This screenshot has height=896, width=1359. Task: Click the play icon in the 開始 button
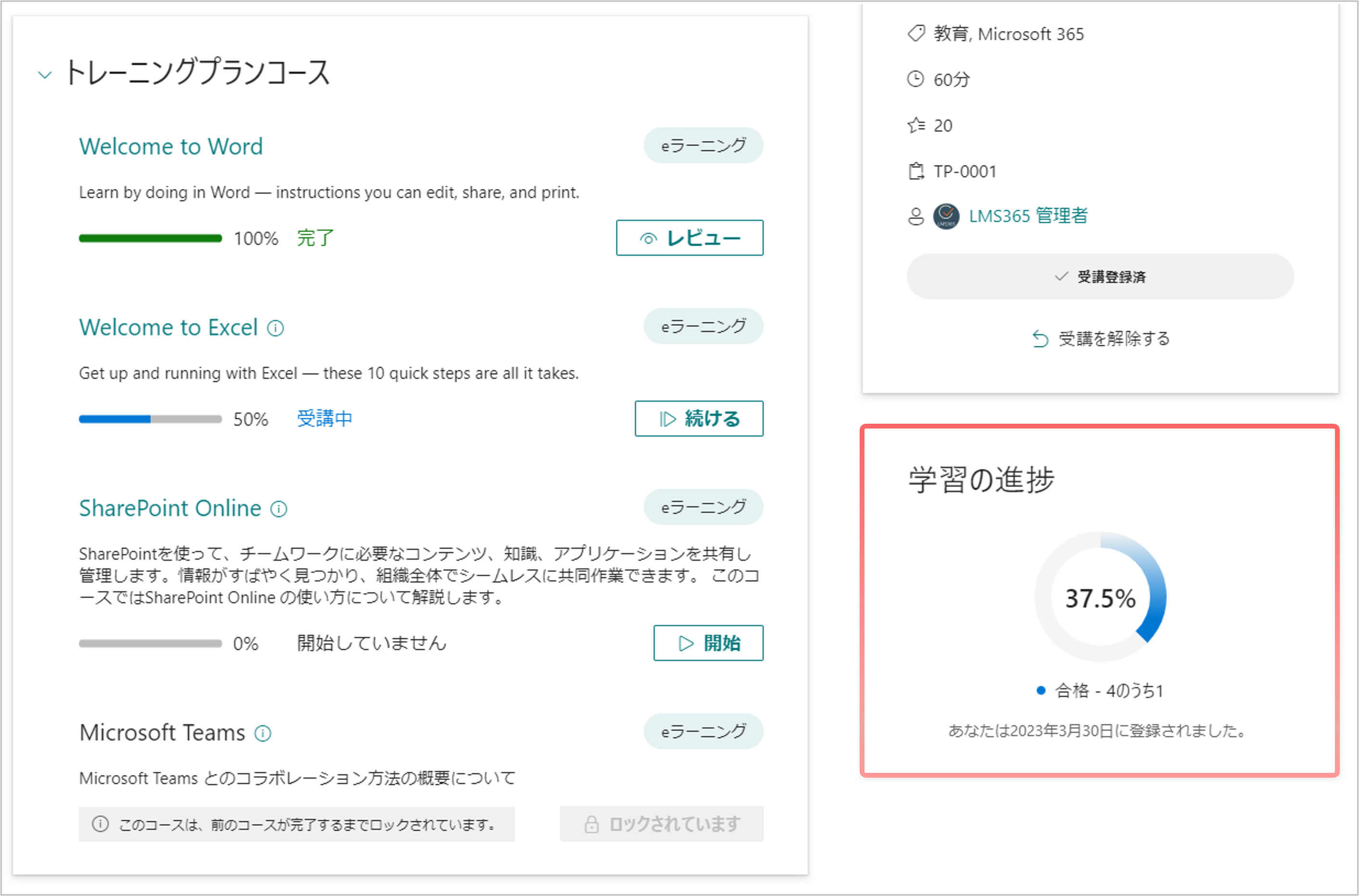tap(686, 644)
